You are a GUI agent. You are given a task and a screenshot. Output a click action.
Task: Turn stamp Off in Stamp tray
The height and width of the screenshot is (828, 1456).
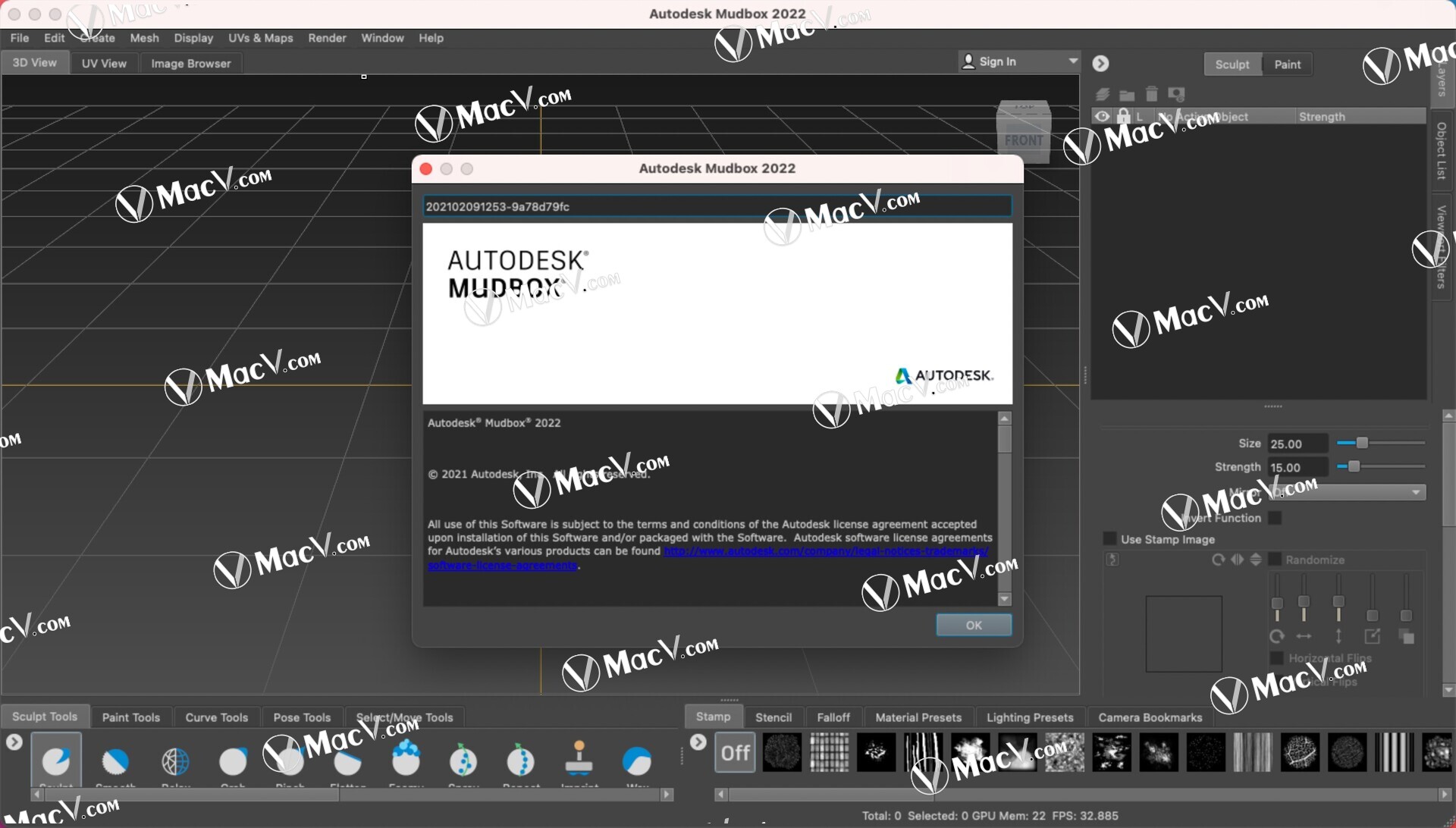pos(735,753)
